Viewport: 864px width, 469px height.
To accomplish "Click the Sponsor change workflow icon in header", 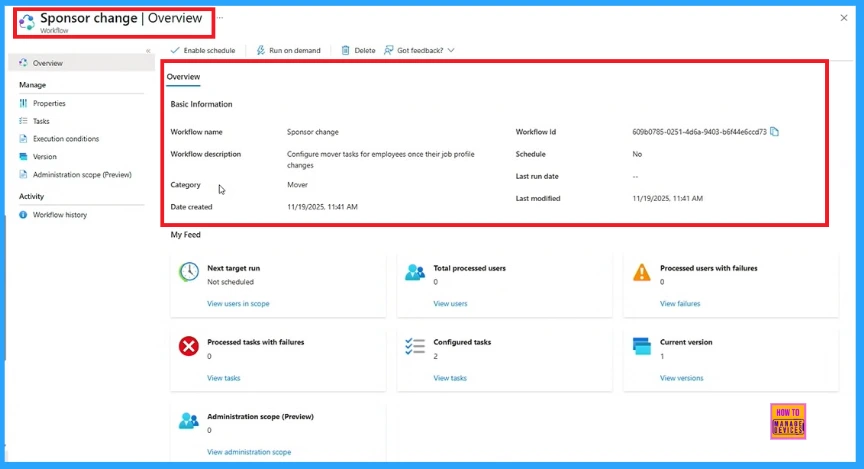I will (x=26, y=22).
